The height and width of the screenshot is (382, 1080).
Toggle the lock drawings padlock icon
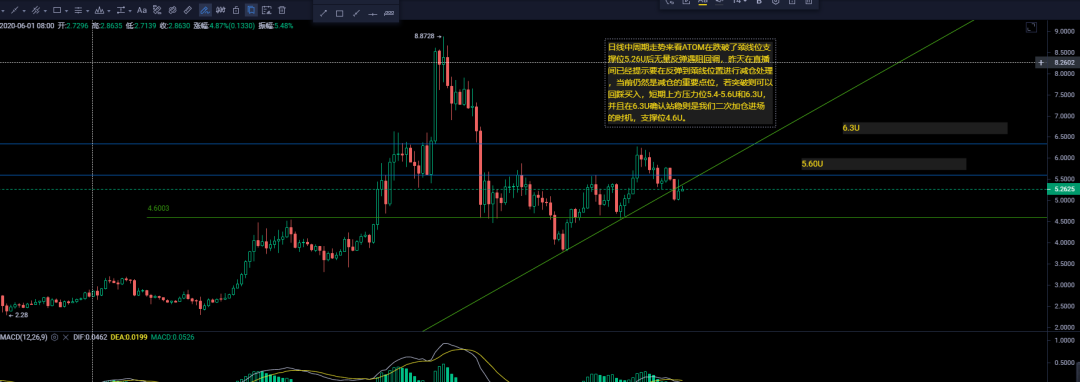pos(236,10)
